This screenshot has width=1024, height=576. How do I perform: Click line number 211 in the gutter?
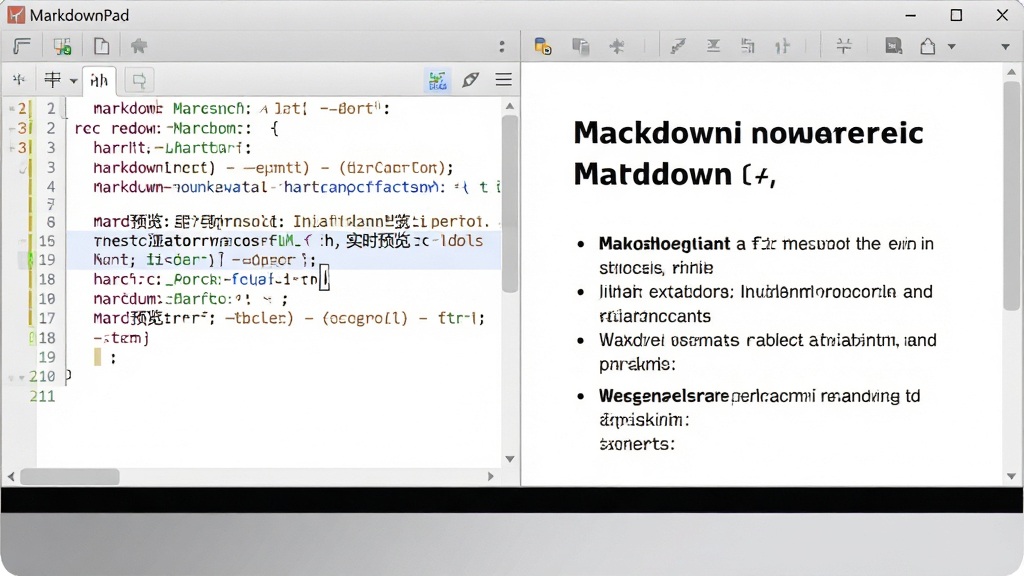tap(42, 396)
